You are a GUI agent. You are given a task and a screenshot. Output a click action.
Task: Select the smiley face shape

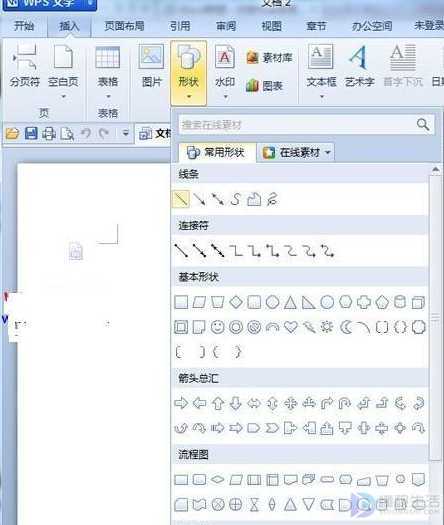pos(217,327)
